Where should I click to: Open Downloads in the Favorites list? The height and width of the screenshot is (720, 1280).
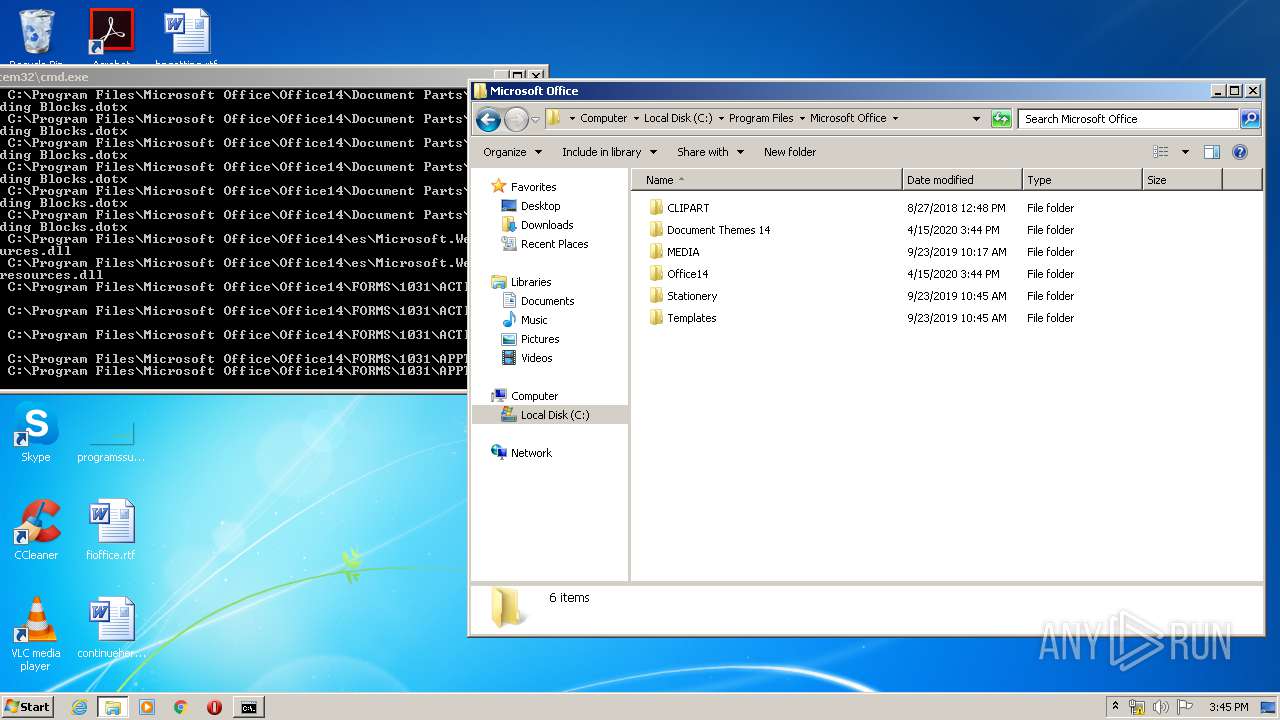click(x=547, y=225)
